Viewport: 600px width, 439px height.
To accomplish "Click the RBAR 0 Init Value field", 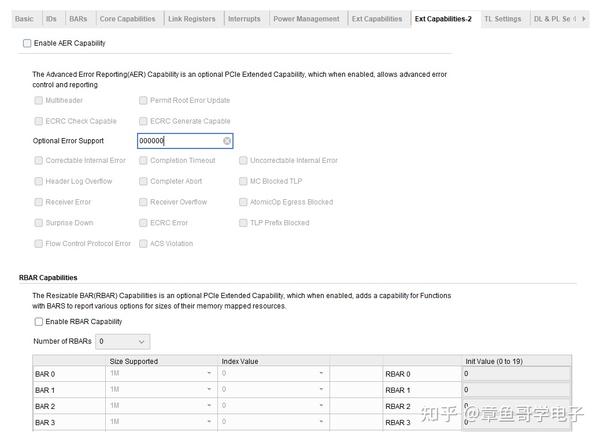I will click(515, 373).
